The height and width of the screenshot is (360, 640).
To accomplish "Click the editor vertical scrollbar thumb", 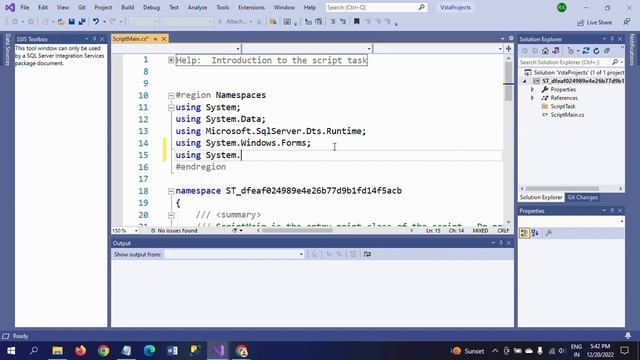I will pos(508,82).
